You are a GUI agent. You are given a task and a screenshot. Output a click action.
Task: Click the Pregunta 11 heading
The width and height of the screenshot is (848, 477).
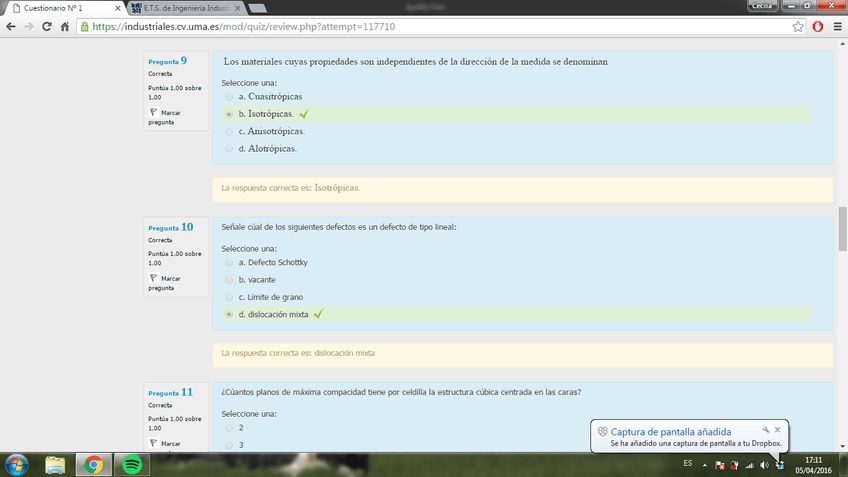170,392
